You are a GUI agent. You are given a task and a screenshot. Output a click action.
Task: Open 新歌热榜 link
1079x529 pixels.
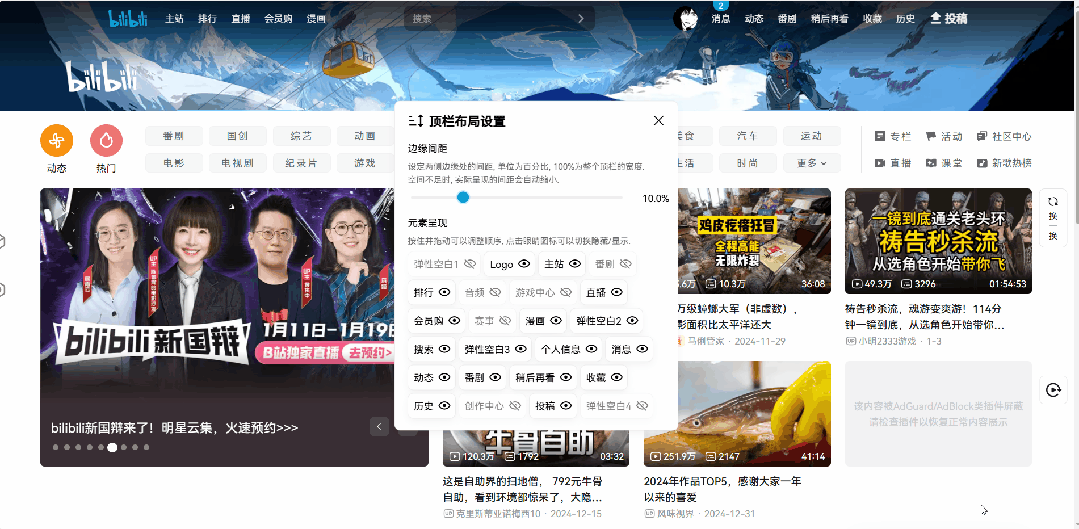point(1004,163)
